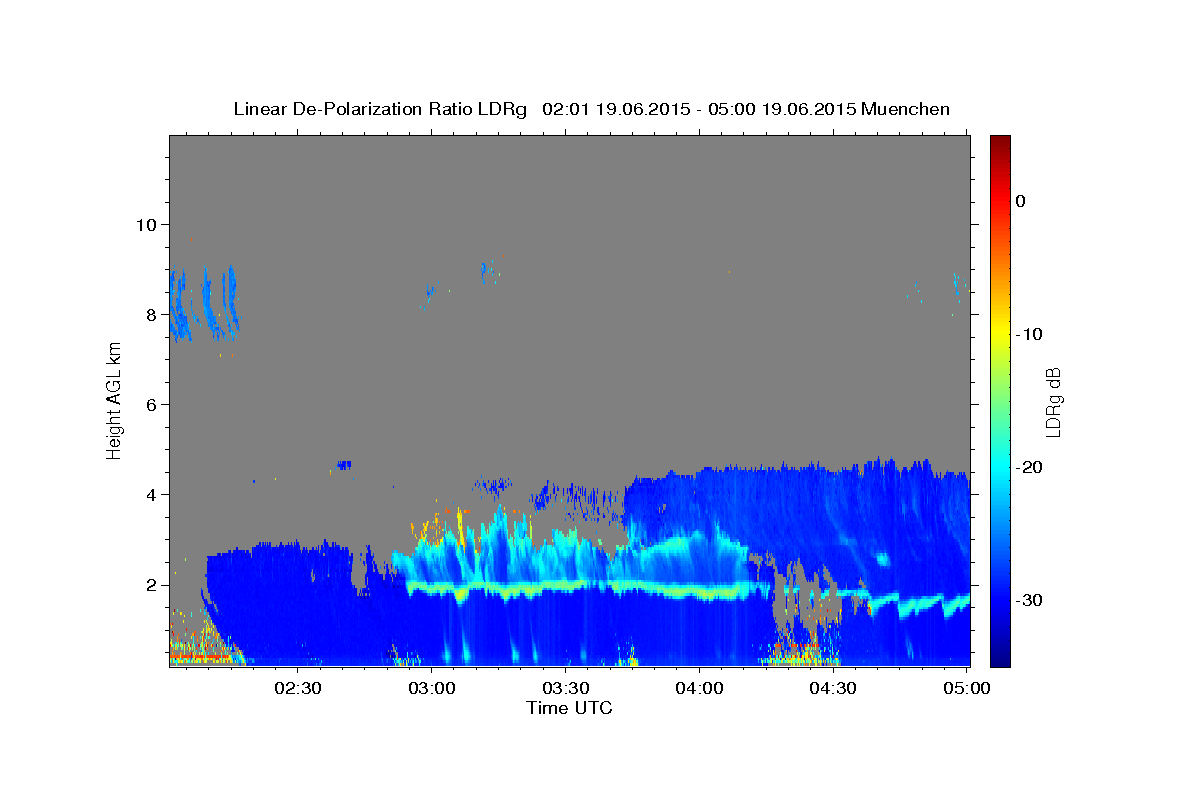Click the dark red top of colorbar
This screenshot has width=1200, height=800.
(1000, 141)
